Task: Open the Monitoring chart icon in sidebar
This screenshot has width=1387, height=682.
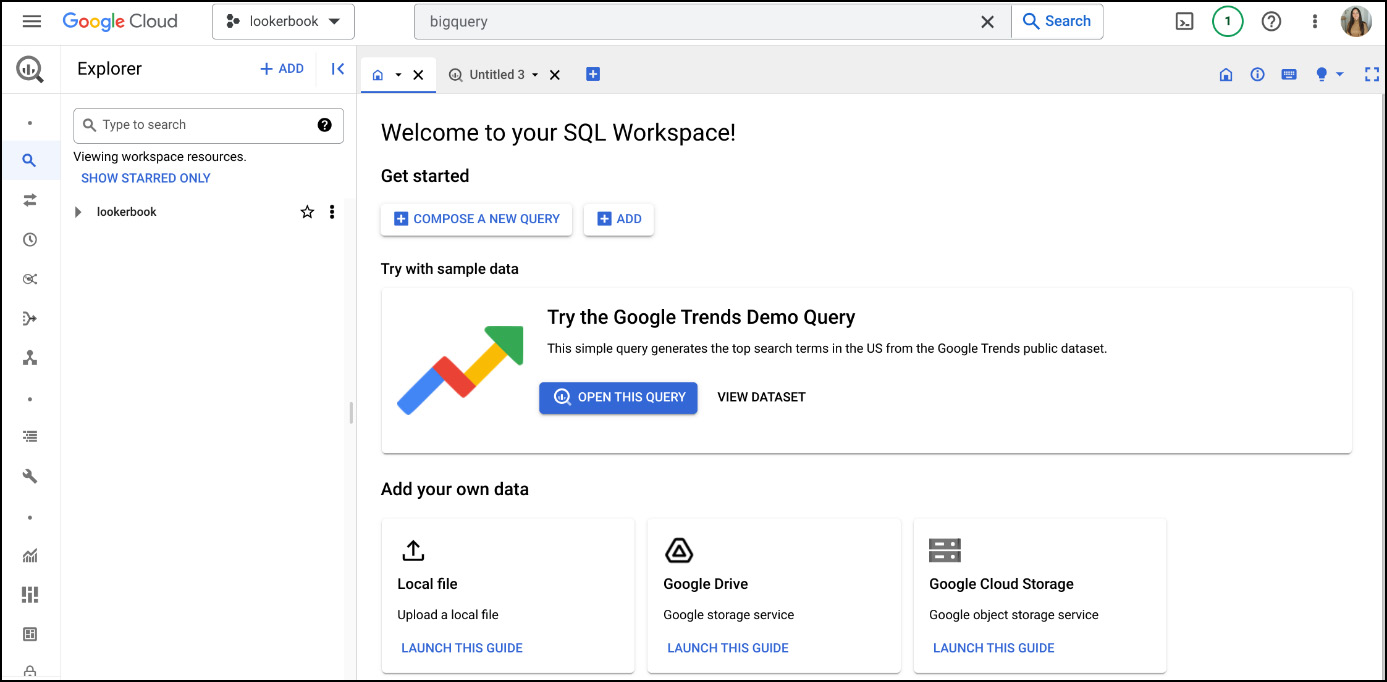Action: click(30, 556)
